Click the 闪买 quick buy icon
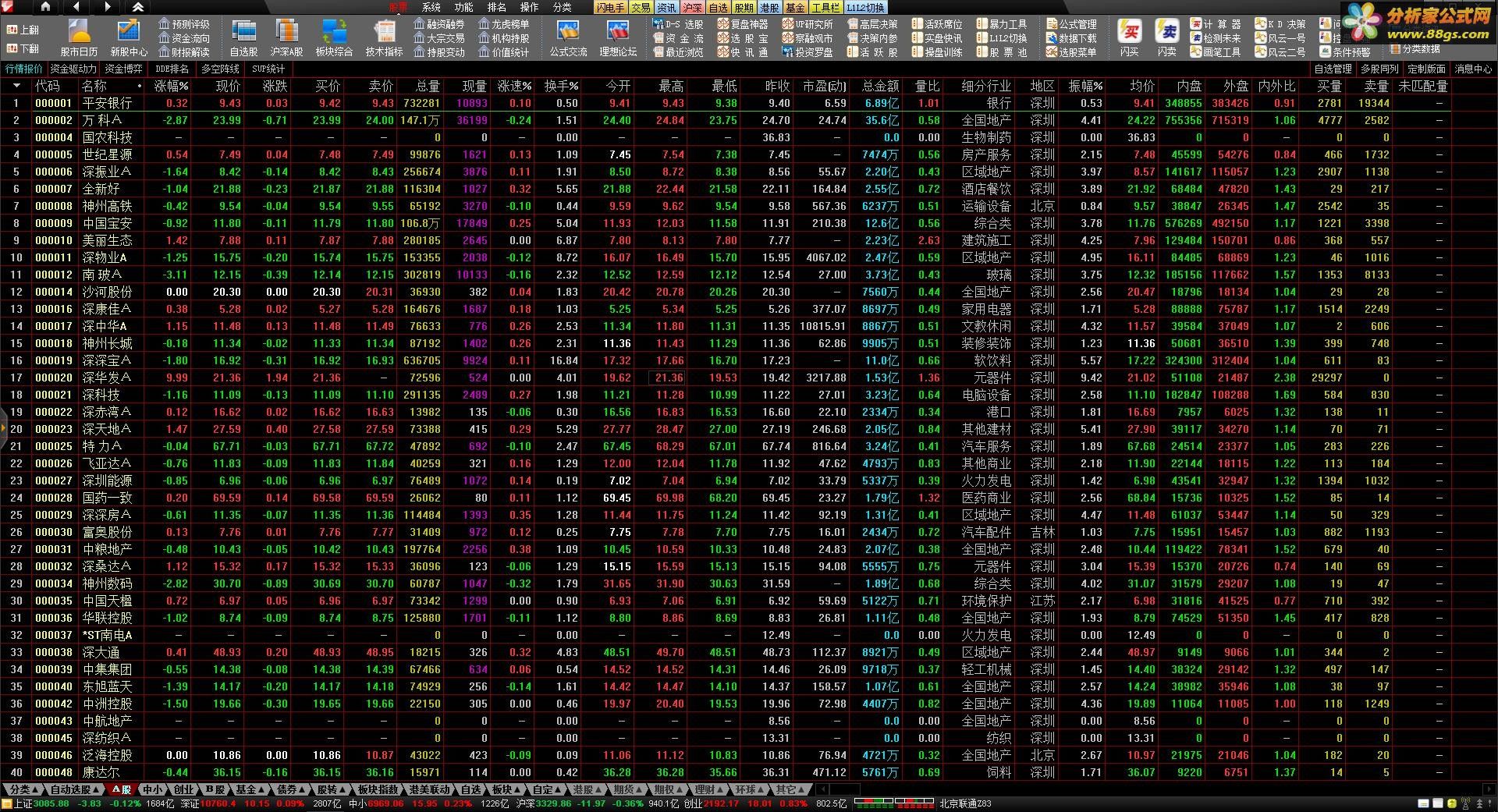The height and width of the screenshot is (812, 1498). 1129,38
